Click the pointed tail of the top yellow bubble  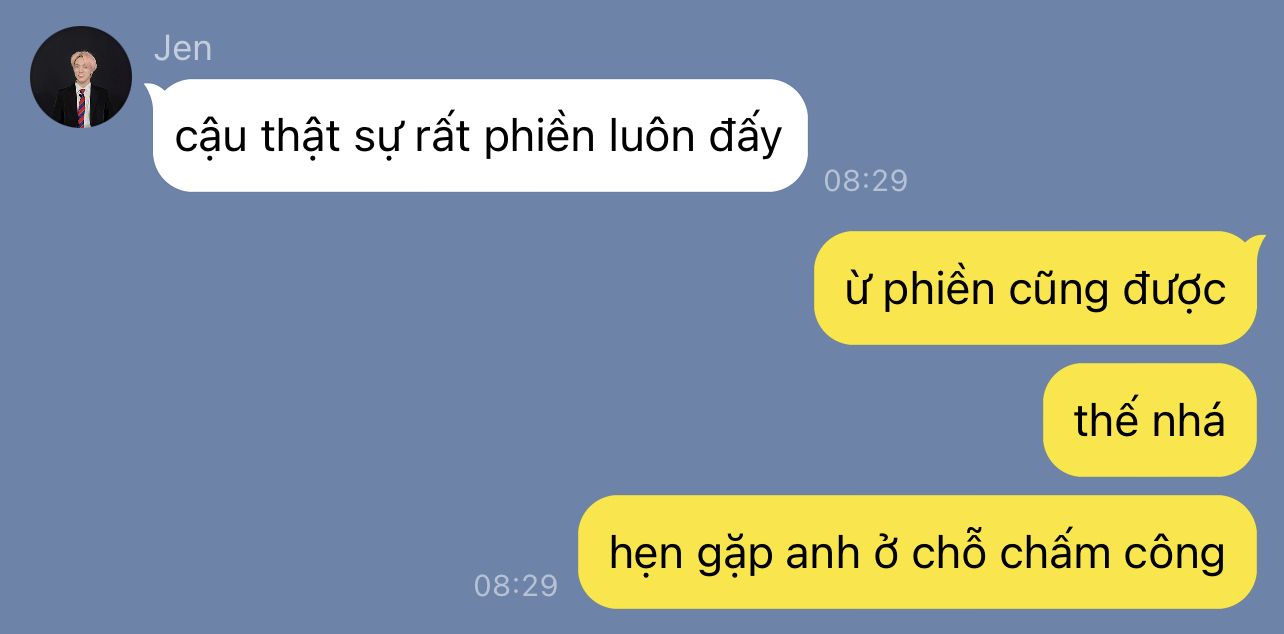[1256, 242]
